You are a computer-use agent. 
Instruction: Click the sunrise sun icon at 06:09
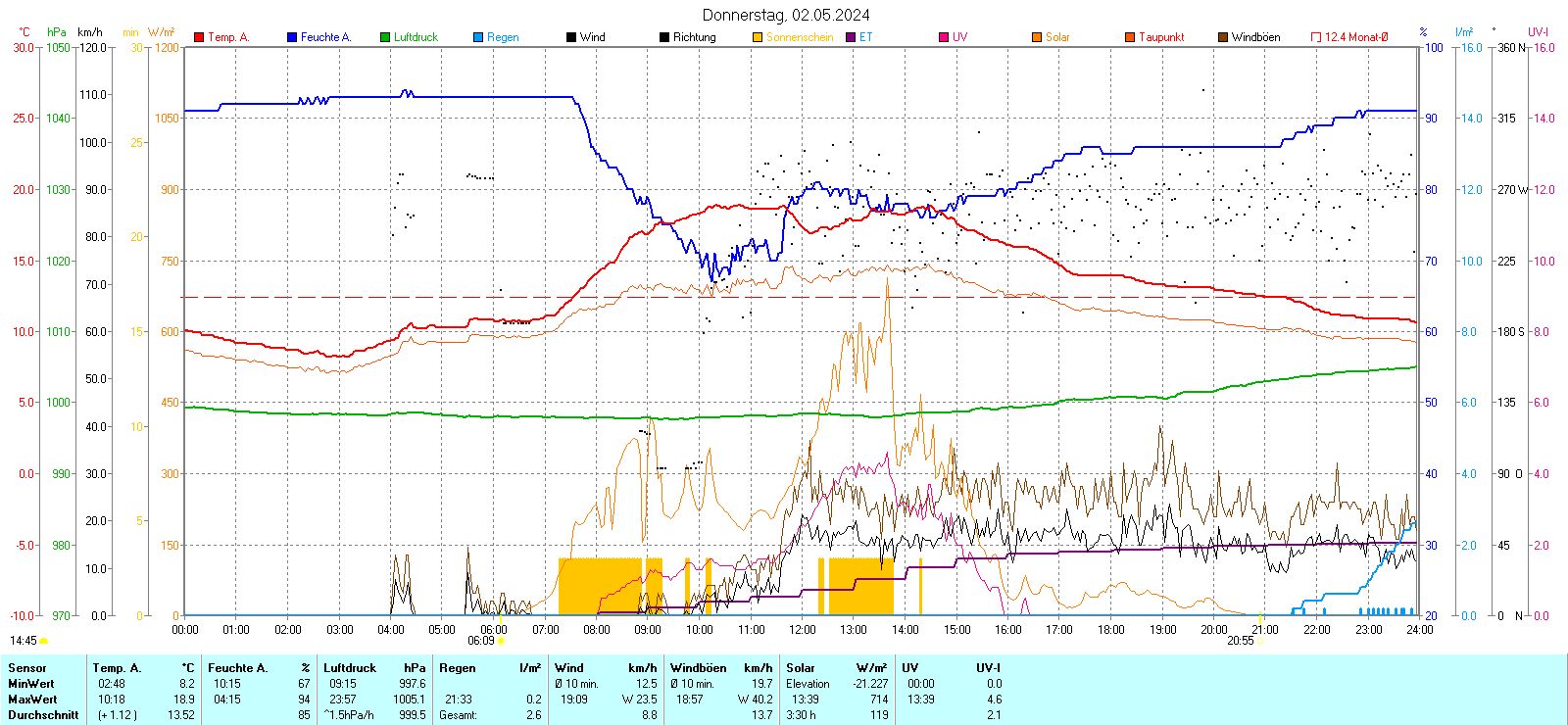point(502,641)
